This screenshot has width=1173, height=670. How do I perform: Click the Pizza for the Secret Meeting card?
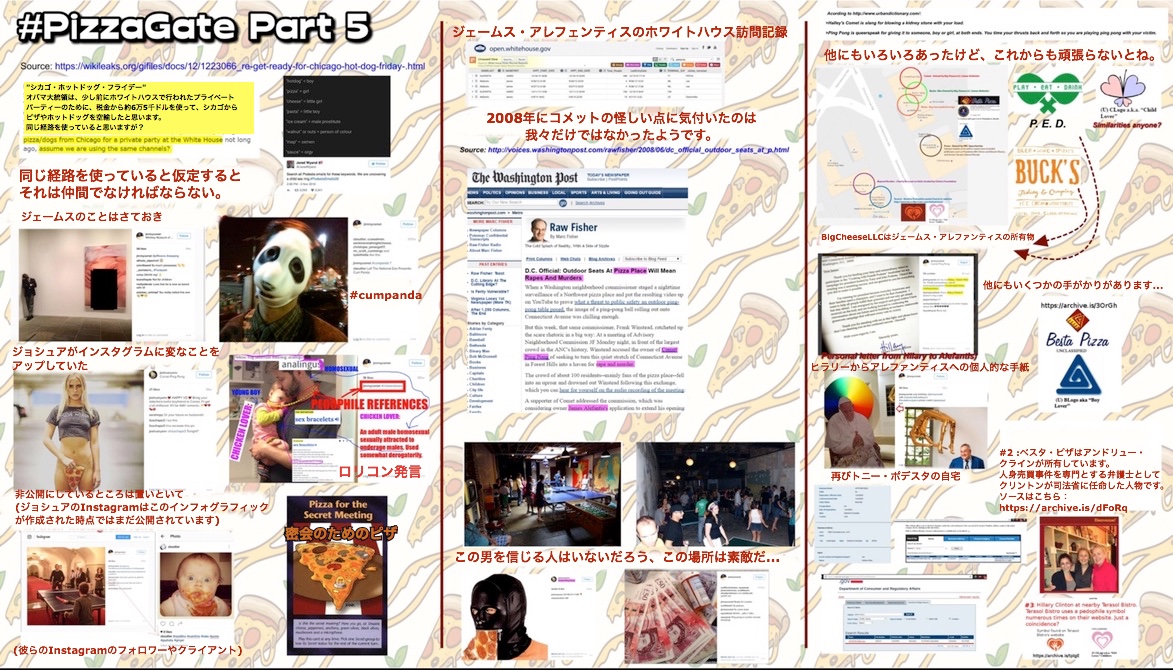pos(337,576)
